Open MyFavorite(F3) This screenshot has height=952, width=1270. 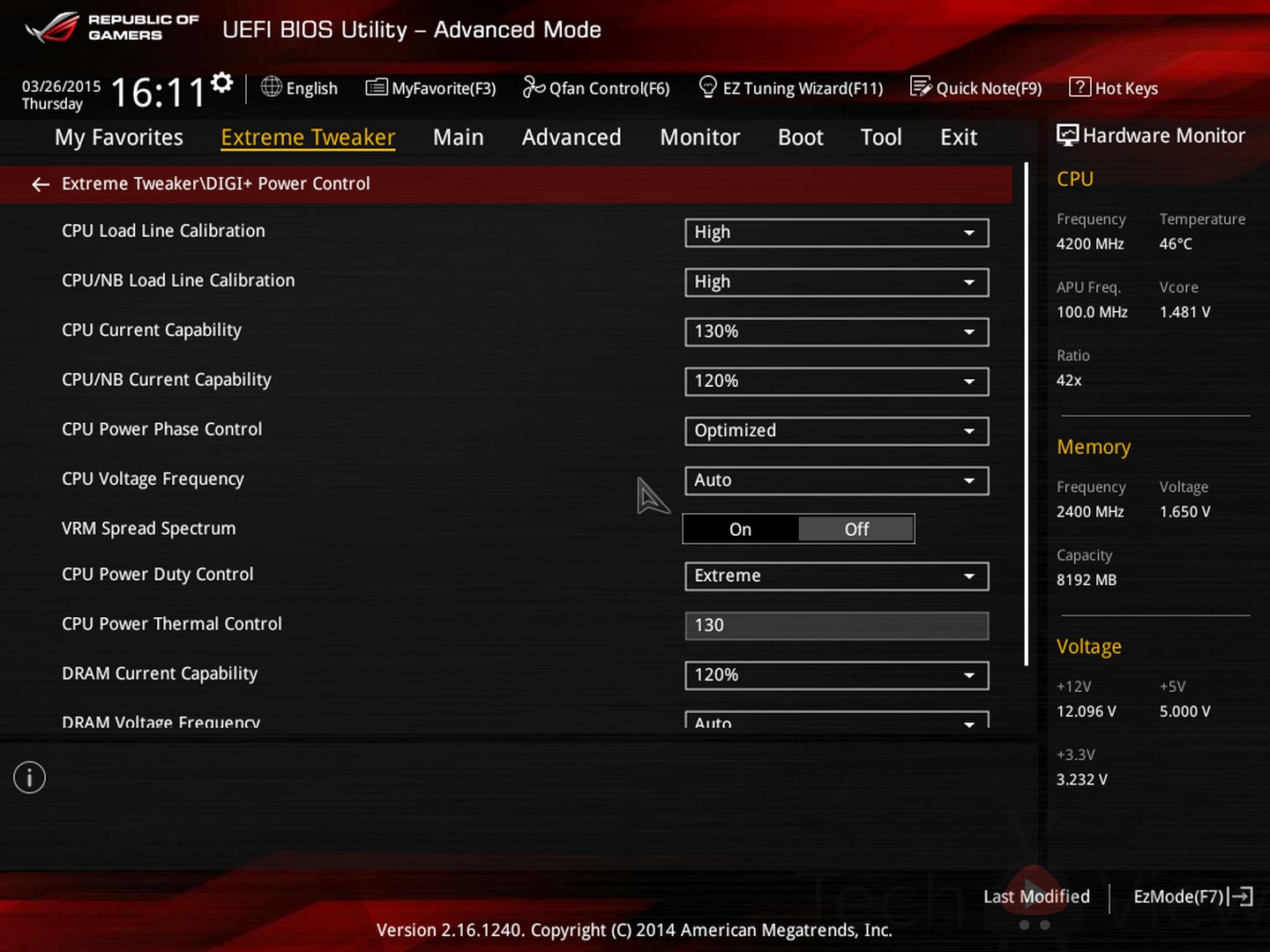click(x=431, y=88)
